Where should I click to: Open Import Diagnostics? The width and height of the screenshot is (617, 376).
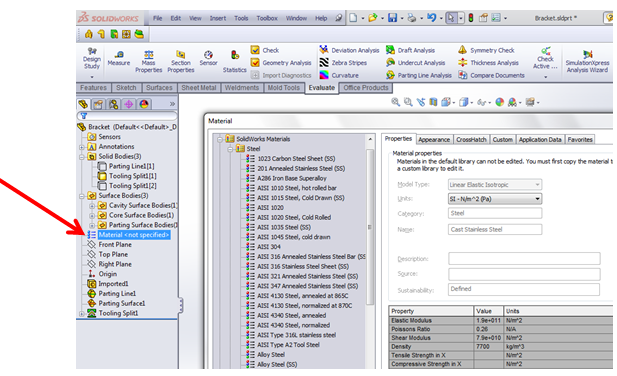(281, 75)
